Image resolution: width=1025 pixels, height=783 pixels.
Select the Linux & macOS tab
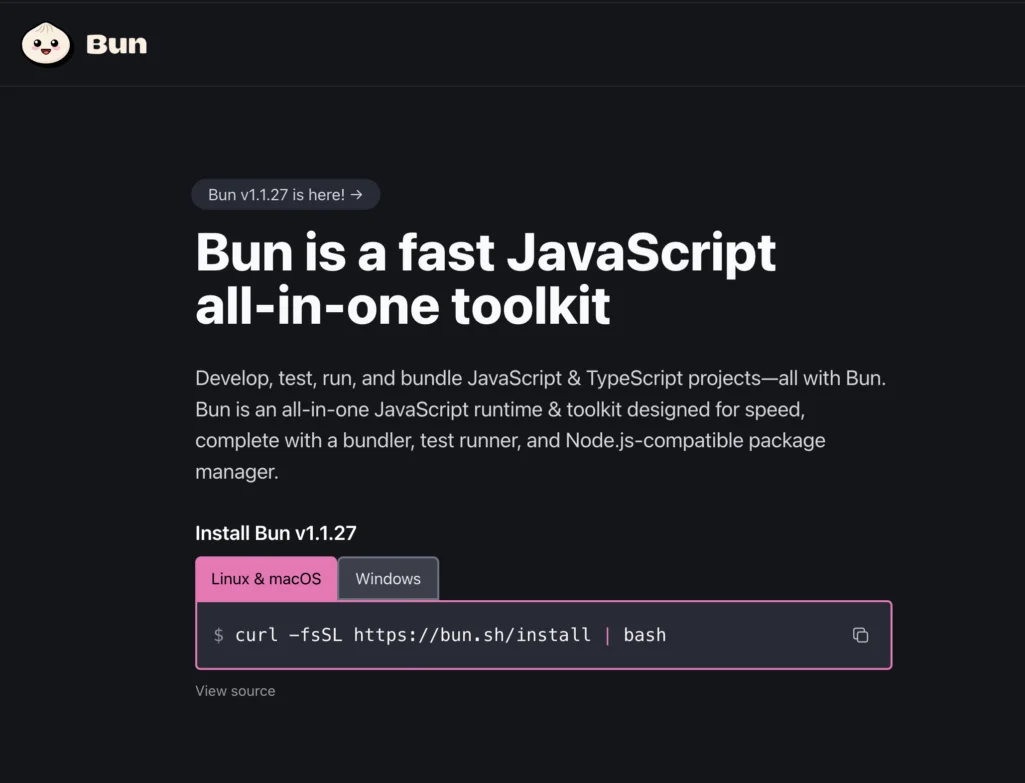(266, 578)
